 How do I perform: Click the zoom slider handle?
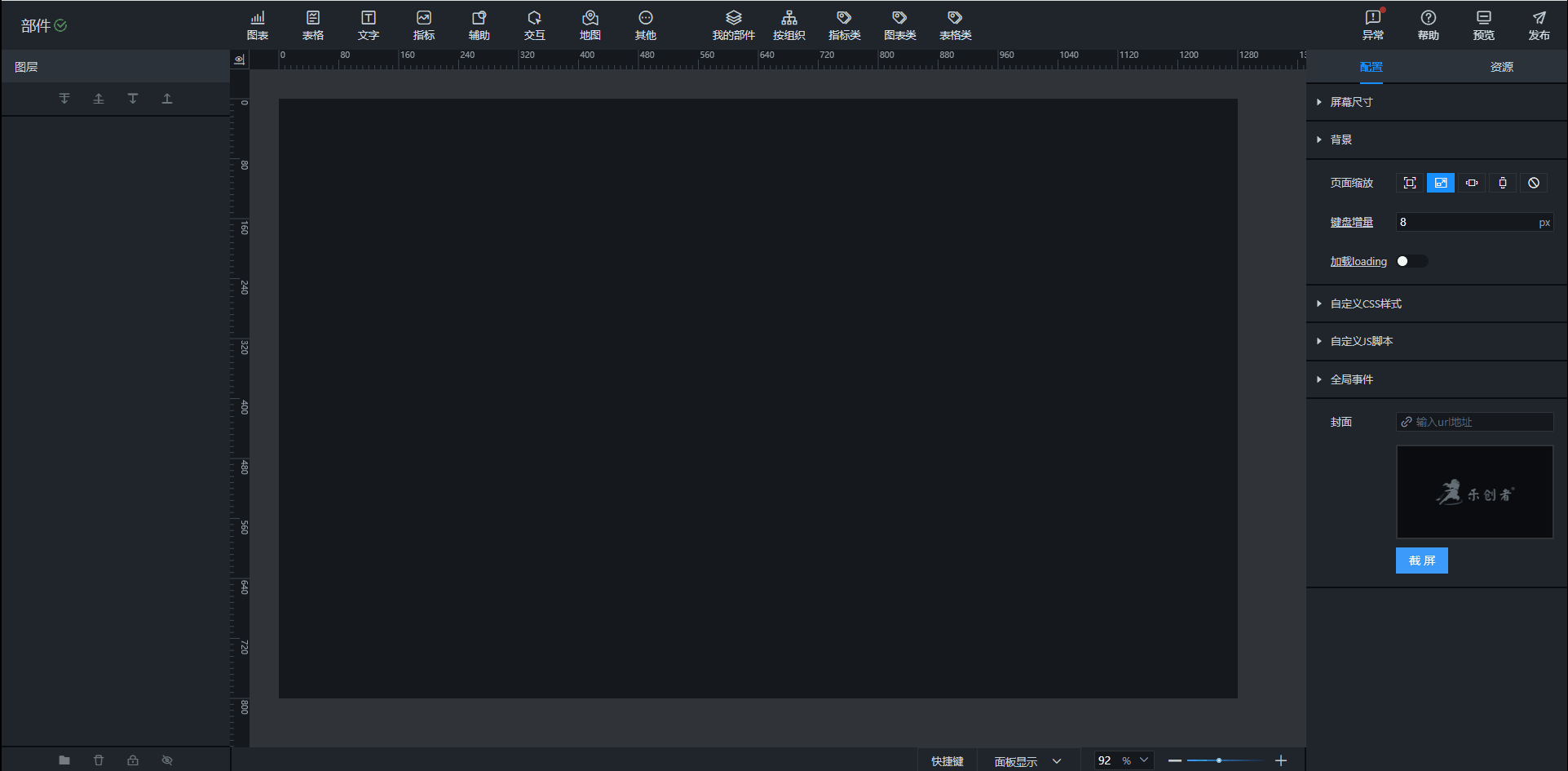click(1219, 760)
